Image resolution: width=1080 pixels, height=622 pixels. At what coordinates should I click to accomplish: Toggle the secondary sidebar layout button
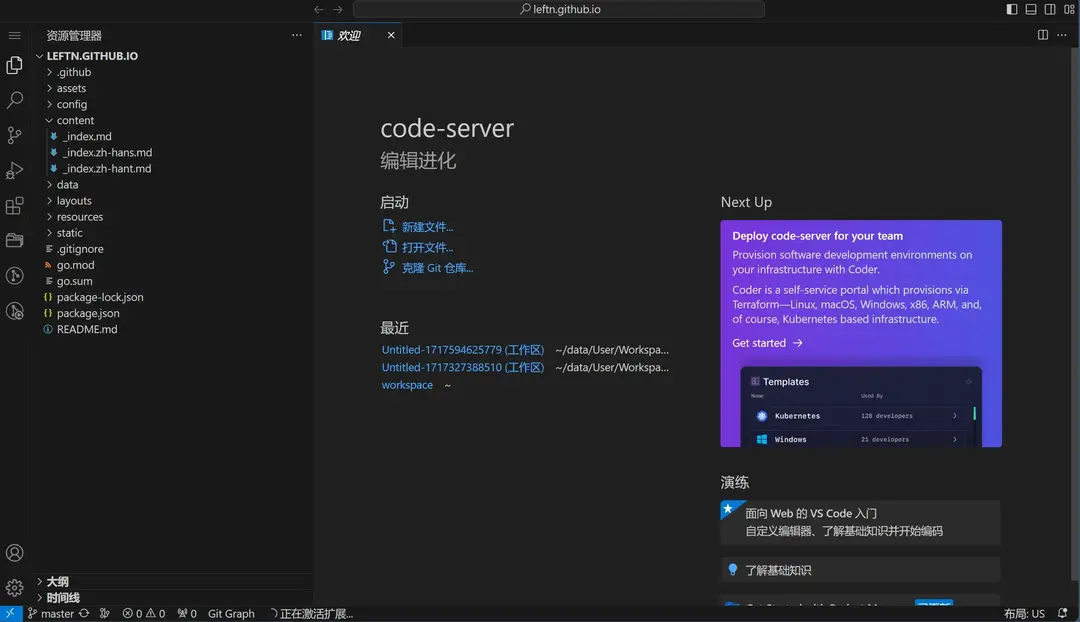[1050, 9]
